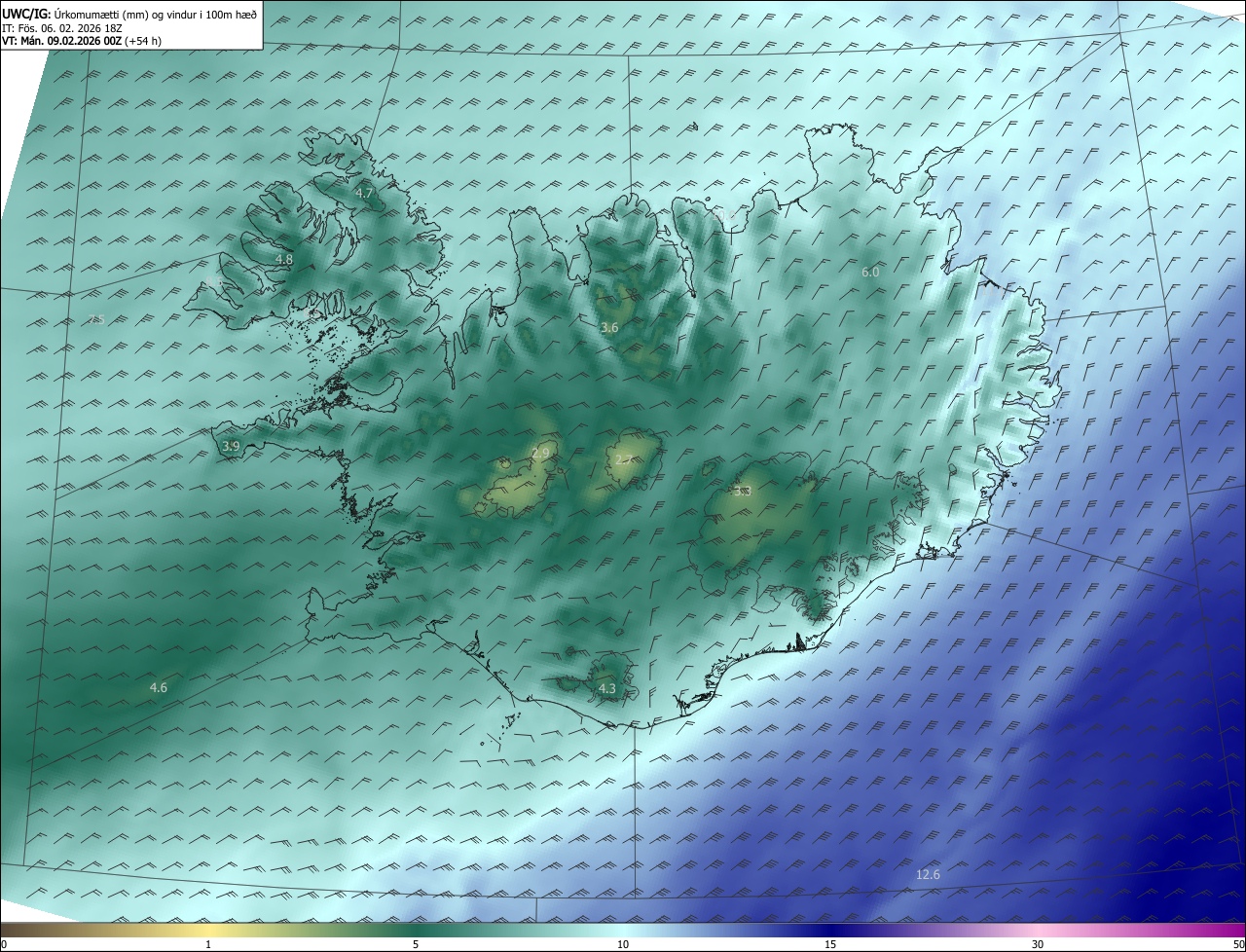
Task: Click the '12.6' value in the southeast sea
Action: click(928, 875)
